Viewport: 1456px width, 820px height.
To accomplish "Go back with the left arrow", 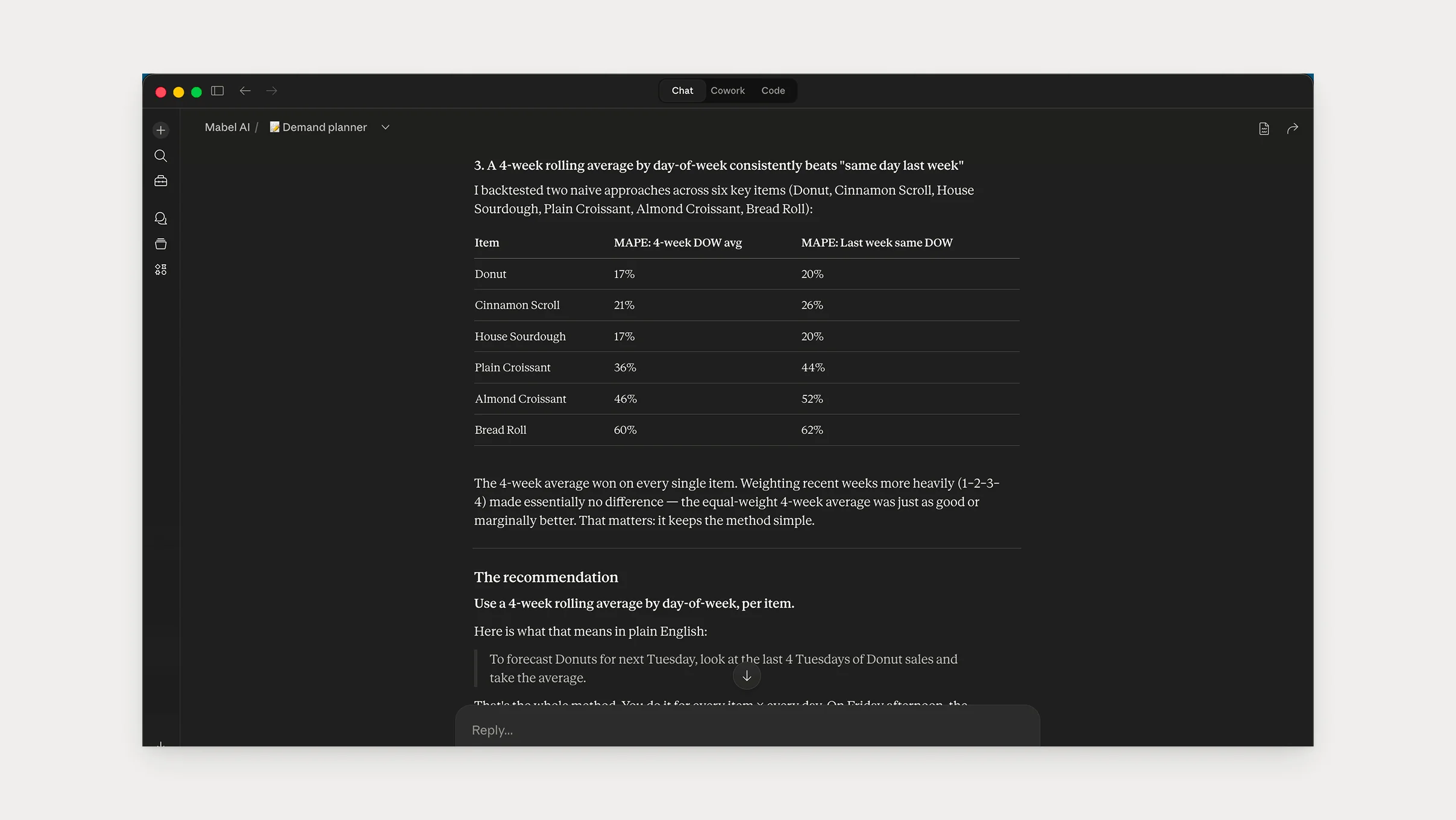I will [x=245, y=91].
